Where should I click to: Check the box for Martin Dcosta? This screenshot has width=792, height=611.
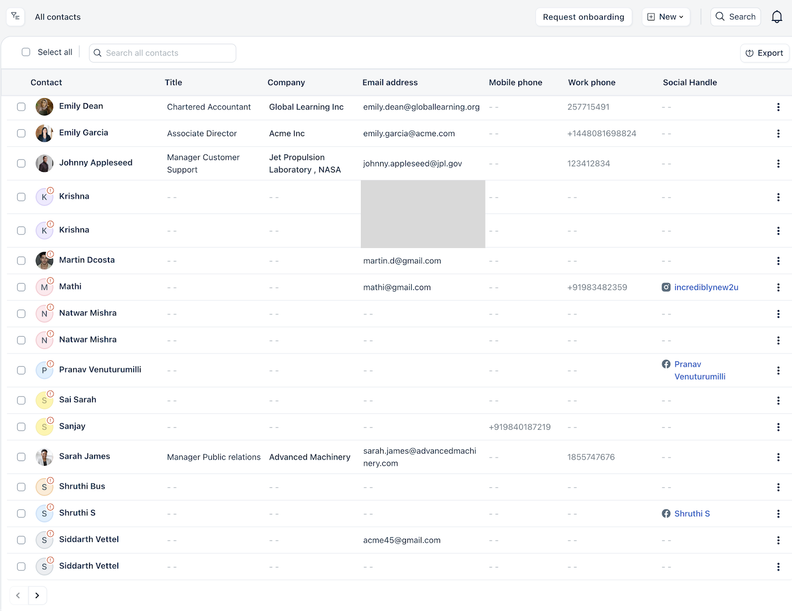tap(21, 261)
